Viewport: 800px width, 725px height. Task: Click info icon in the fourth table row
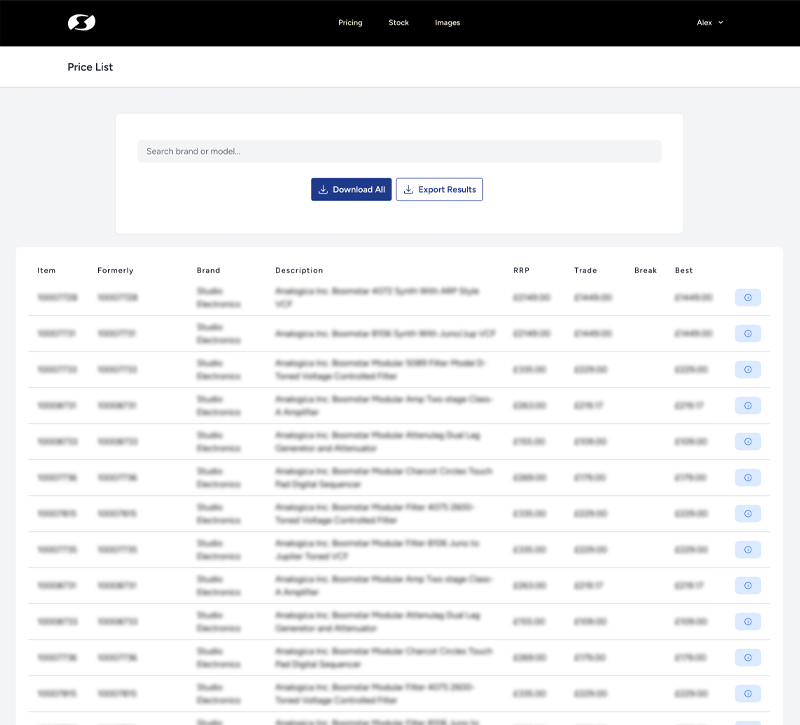point(747,405)
